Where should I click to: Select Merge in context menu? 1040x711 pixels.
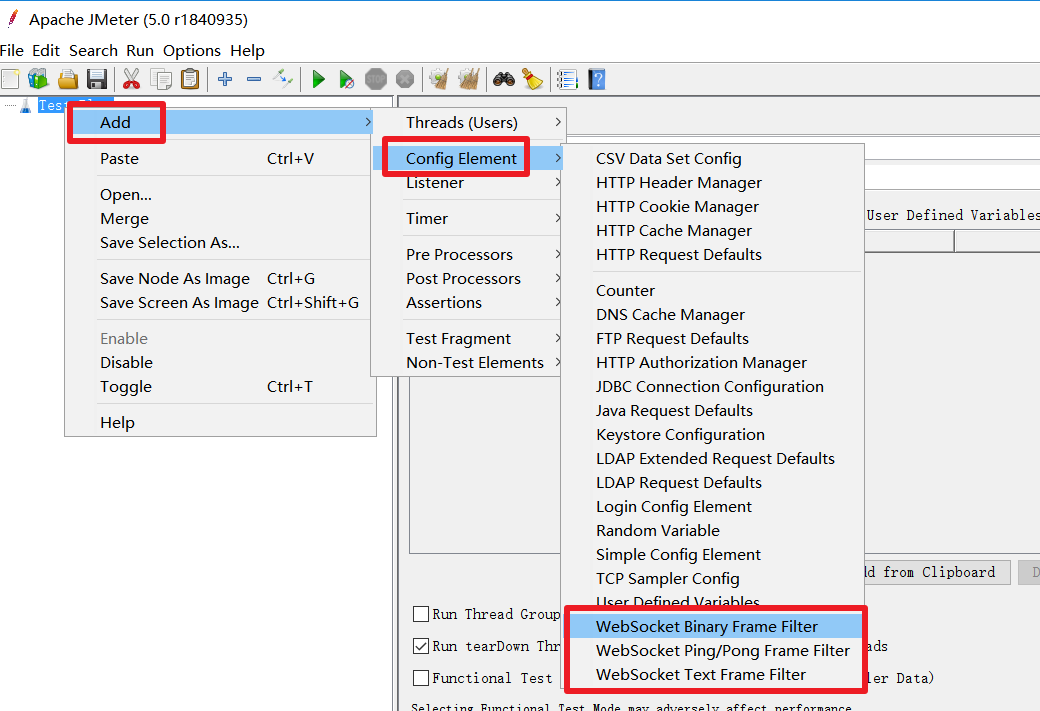220,219
